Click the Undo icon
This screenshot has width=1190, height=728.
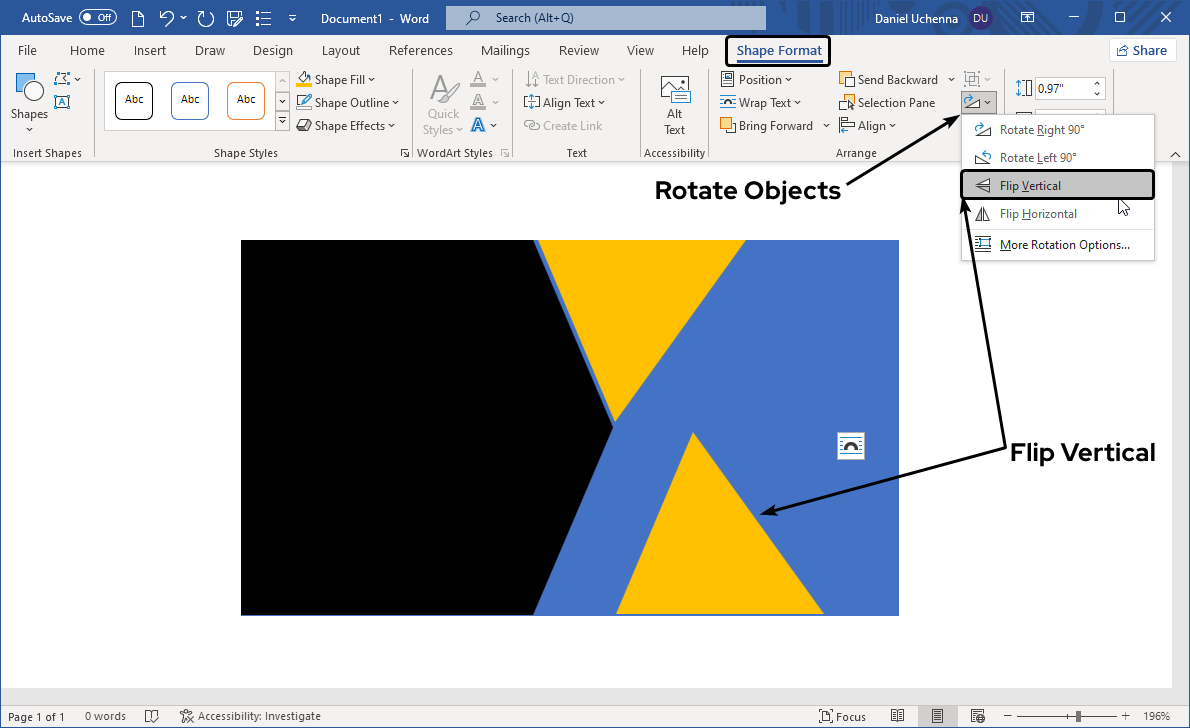point(167,18)
